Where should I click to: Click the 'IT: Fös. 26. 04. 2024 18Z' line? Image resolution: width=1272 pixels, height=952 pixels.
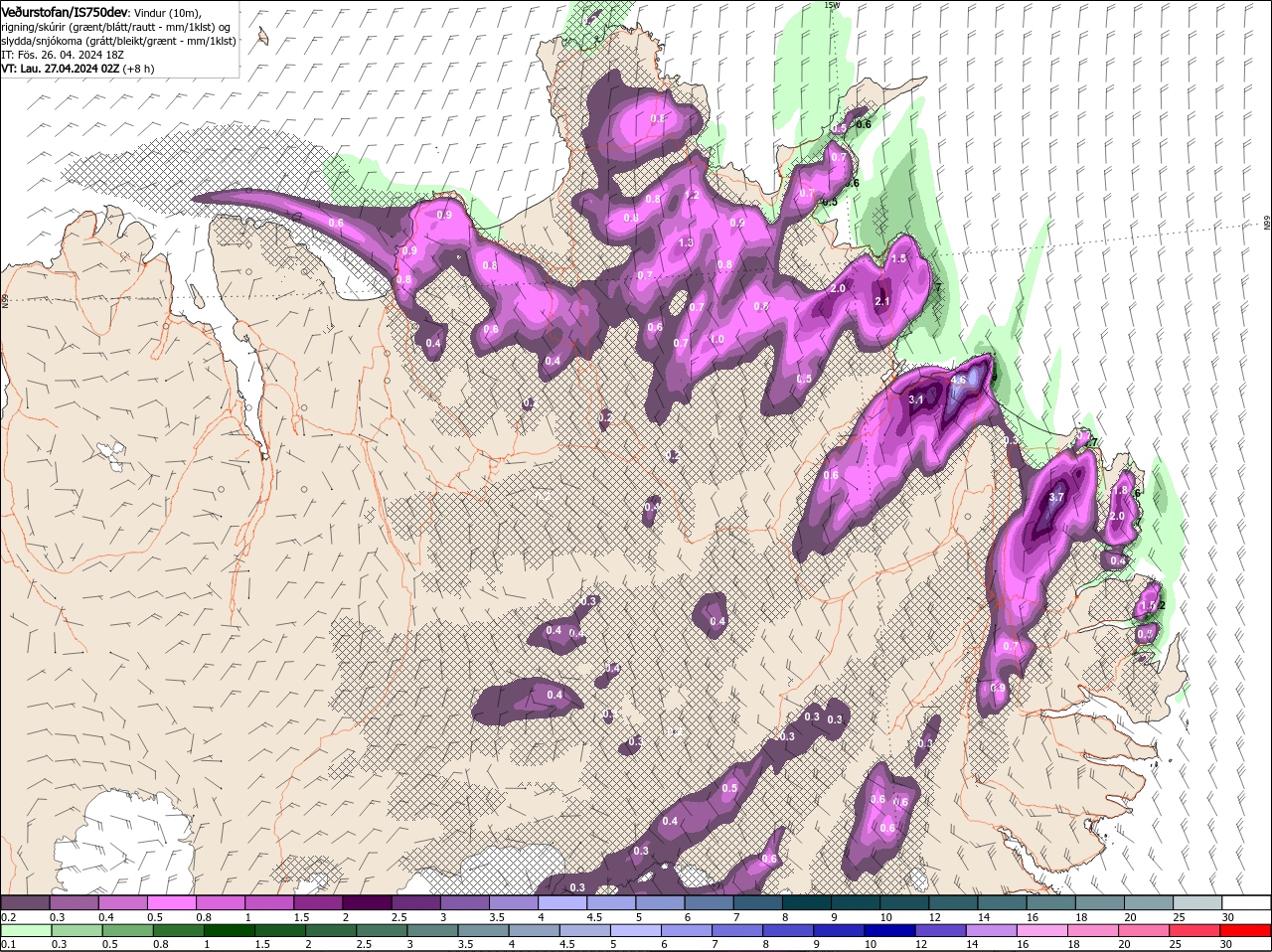[x=64, y=55]
